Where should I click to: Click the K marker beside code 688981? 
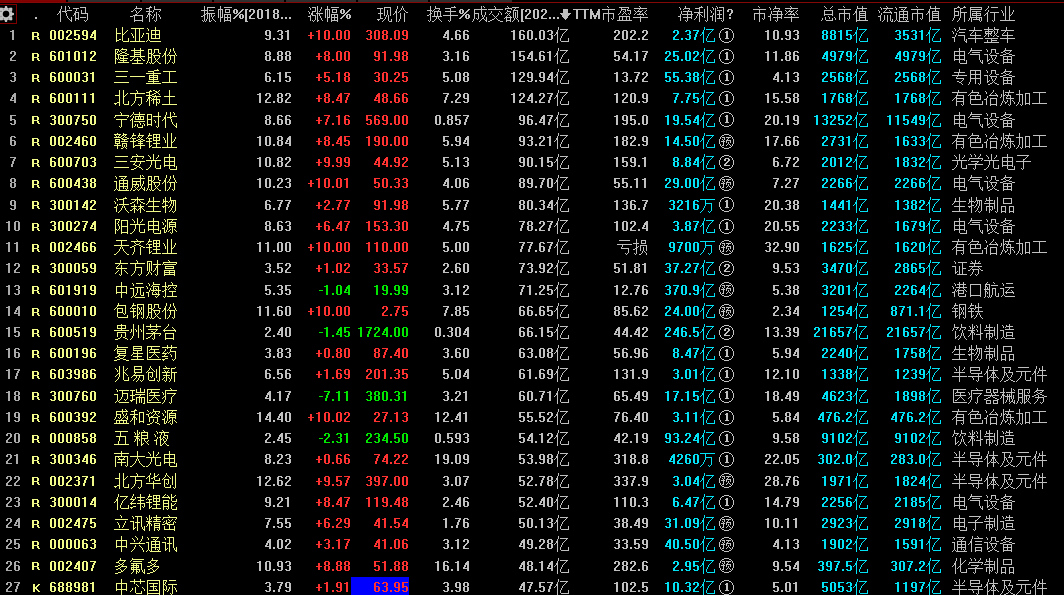click(35, 588)
